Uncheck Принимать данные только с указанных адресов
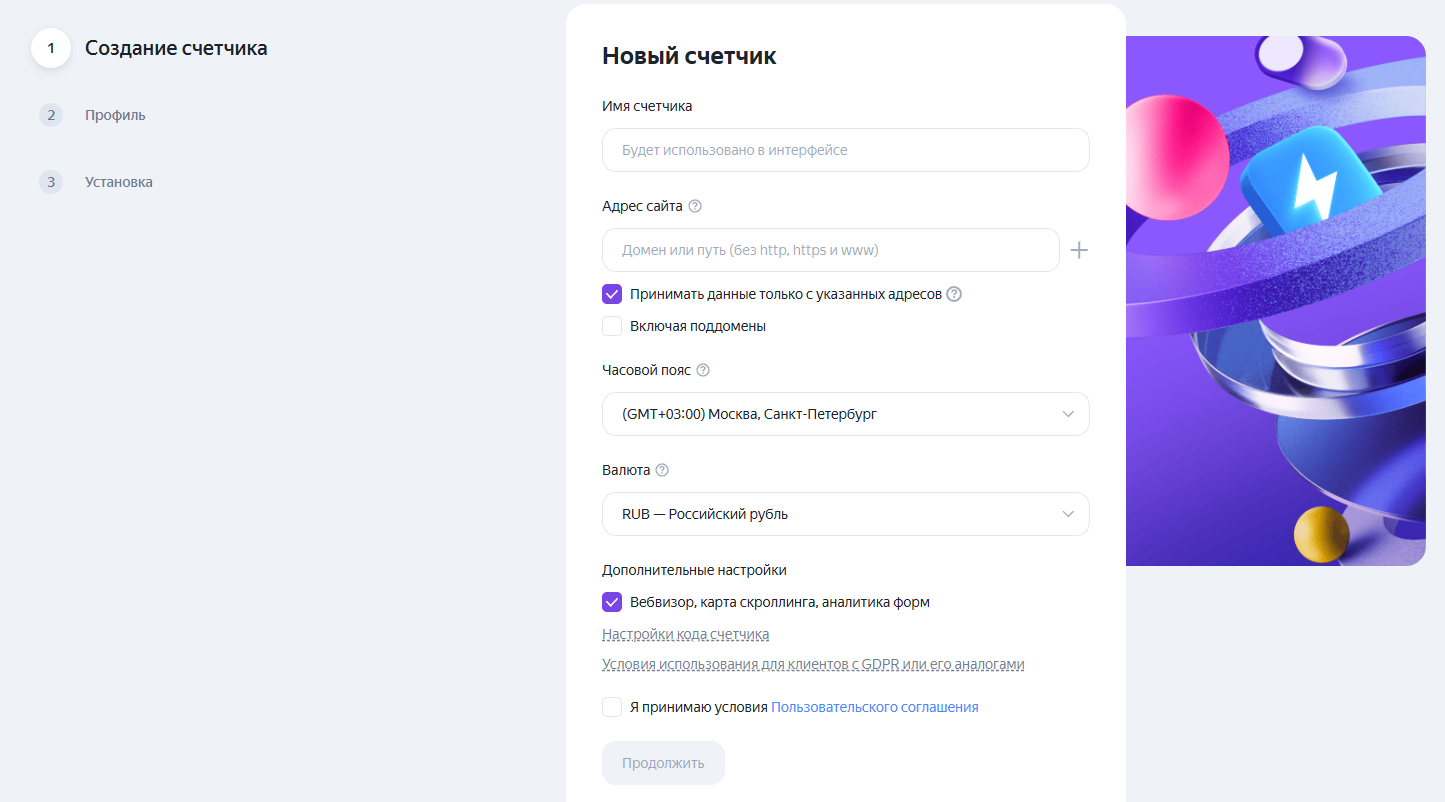This screenshot has width=1445, height=802. pyautogui.click(x=612, y=294)
